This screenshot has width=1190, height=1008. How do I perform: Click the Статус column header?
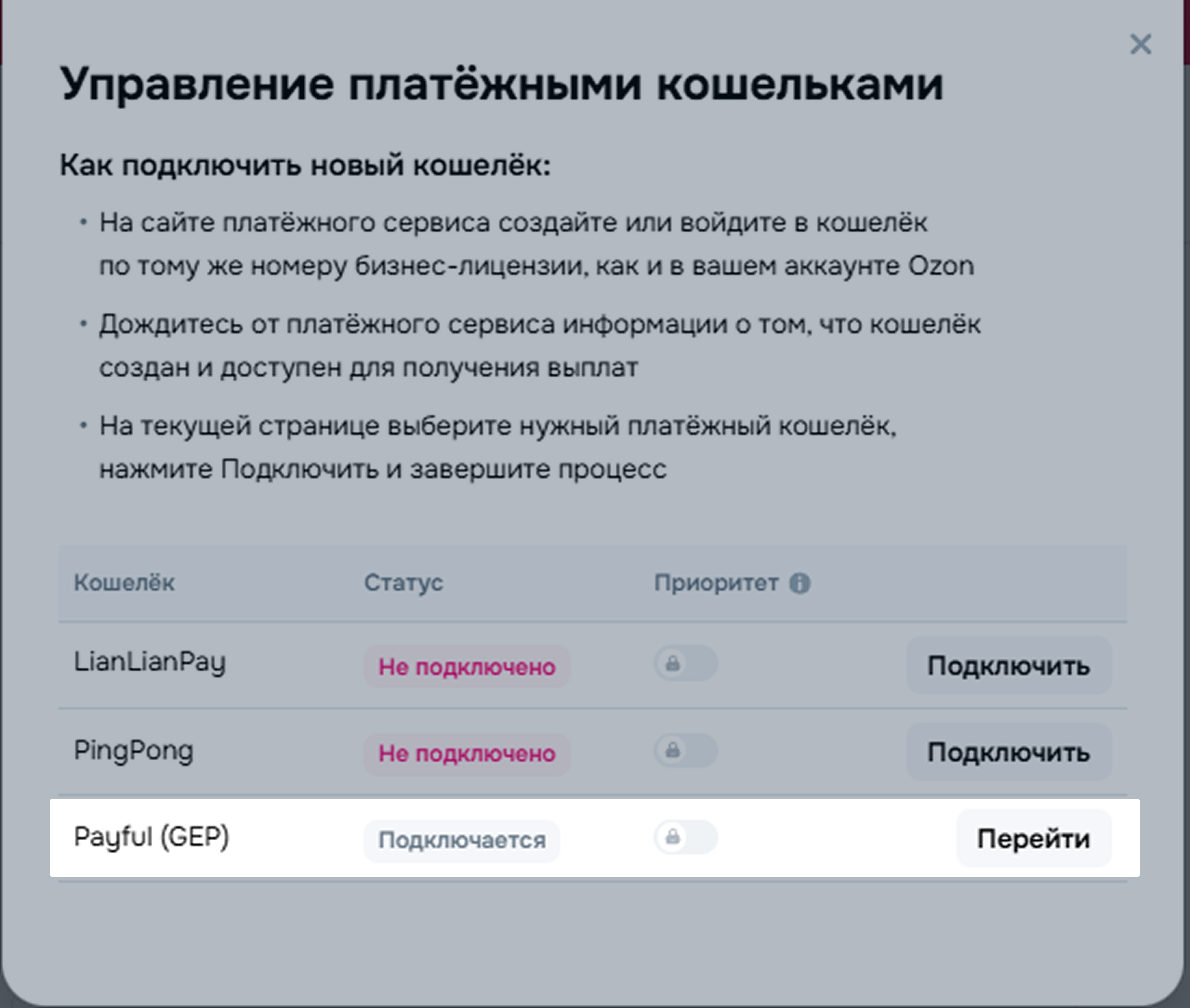(x=404, y=583)
